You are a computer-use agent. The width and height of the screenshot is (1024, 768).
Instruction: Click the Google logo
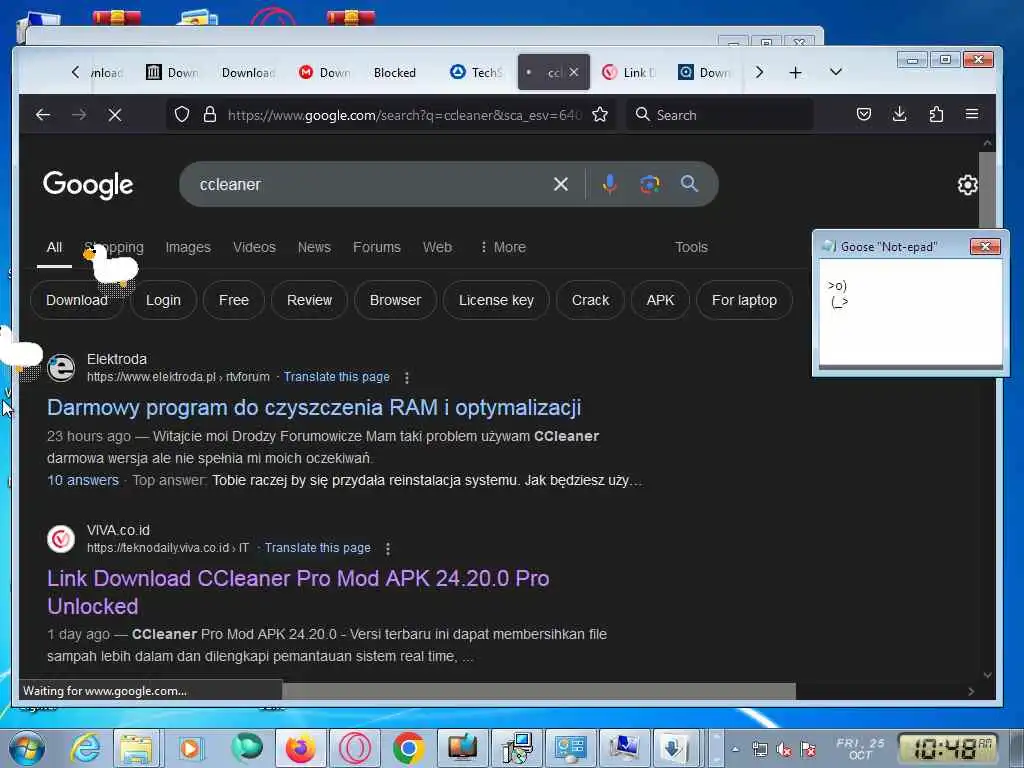tap(88, 185)
